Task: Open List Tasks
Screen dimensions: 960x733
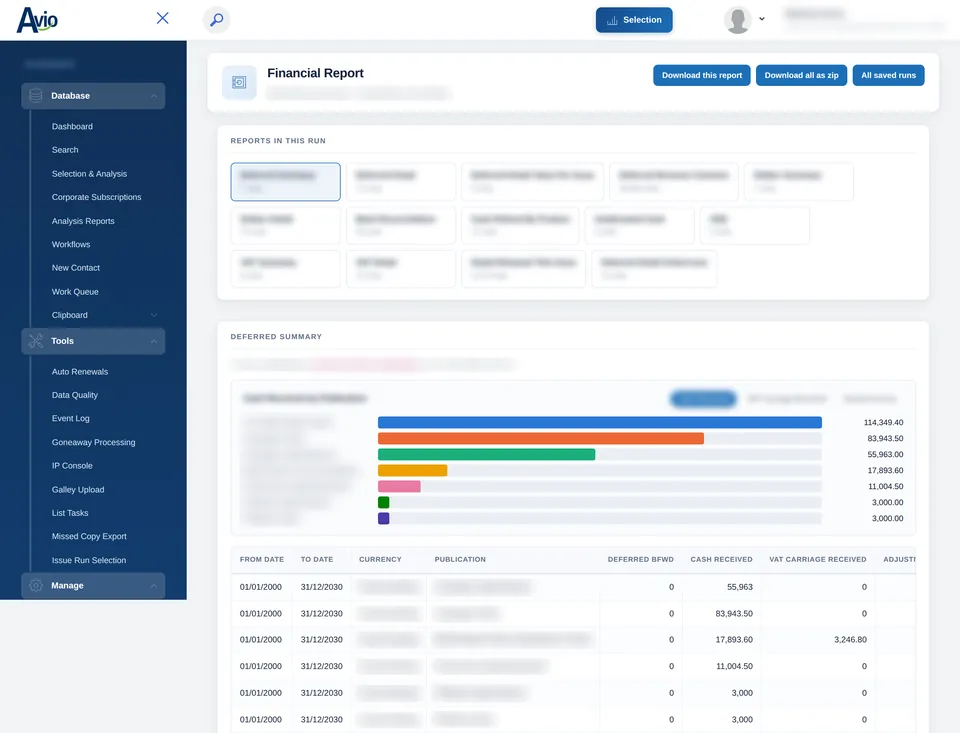Action: tap(70, 513)
